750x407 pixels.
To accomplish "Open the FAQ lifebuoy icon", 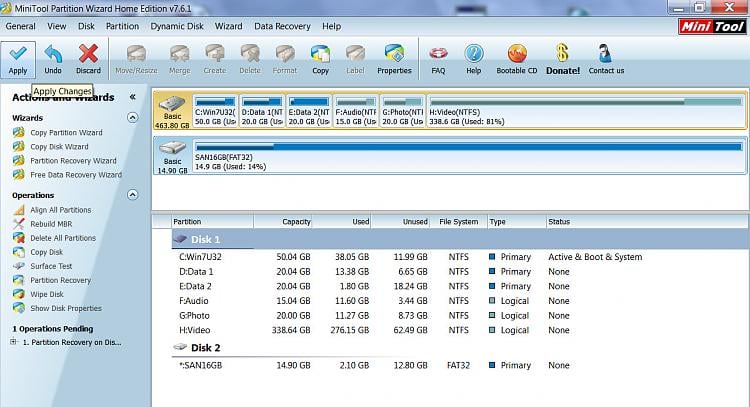I will pos(438,54).
